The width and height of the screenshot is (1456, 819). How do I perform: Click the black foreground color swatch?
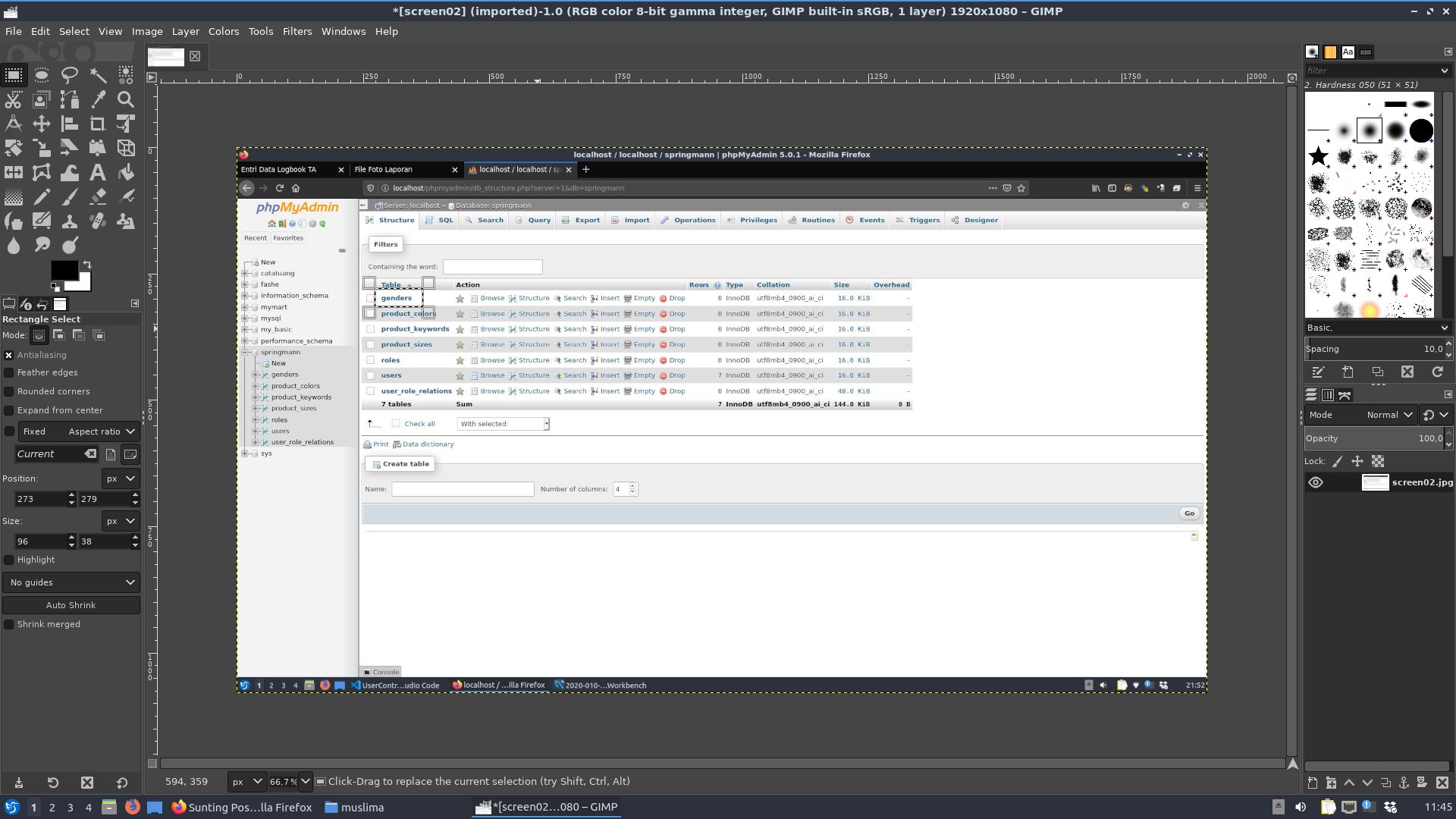(x=64, y=270)
